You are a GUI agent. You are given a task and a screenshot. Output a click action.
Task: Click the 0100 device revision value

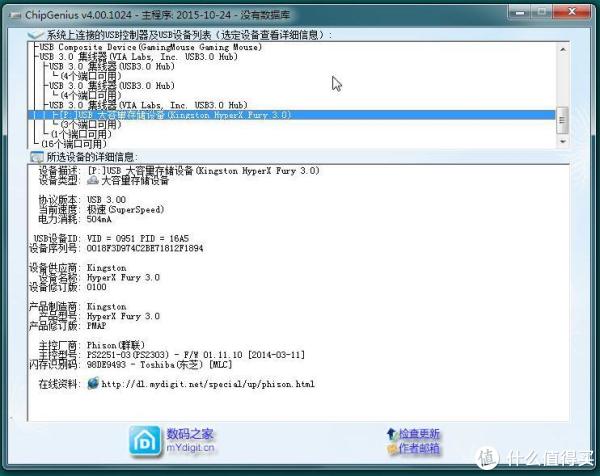pos(96,287)
